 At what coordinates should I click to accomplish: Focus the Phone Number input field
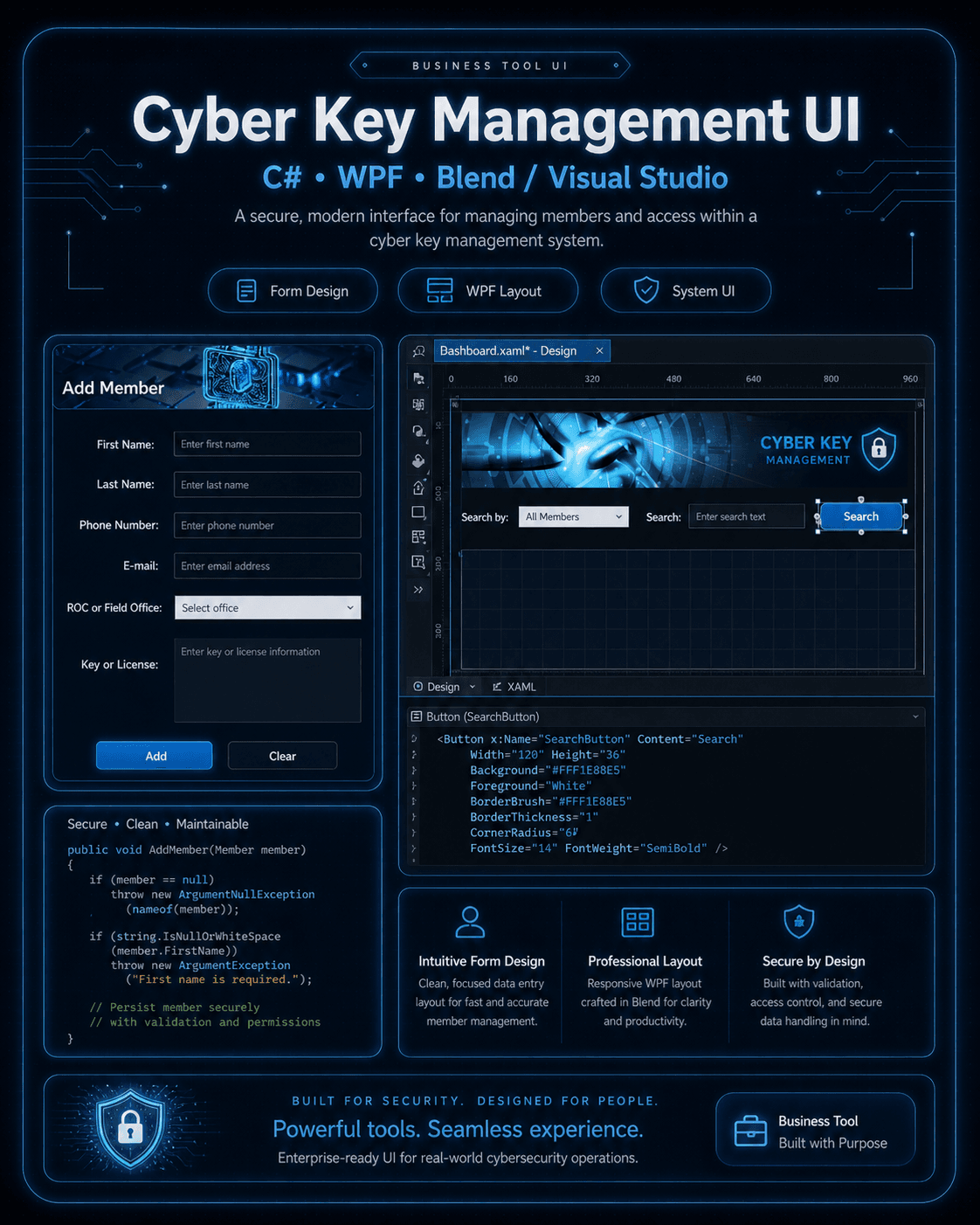click(x=267, y=525)
